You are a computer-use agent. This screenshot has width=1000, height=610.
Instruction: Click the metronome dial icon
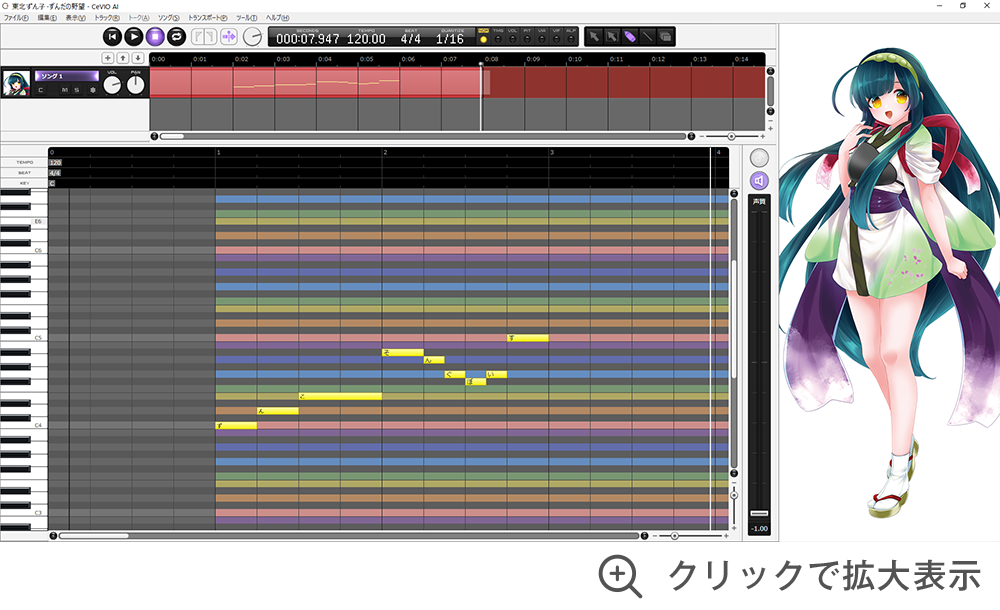(x=253, y=36)
